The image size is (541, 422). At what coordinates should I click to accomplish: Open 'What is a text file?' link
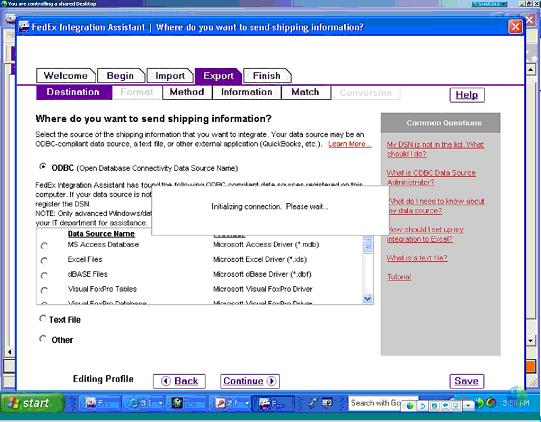417,258
